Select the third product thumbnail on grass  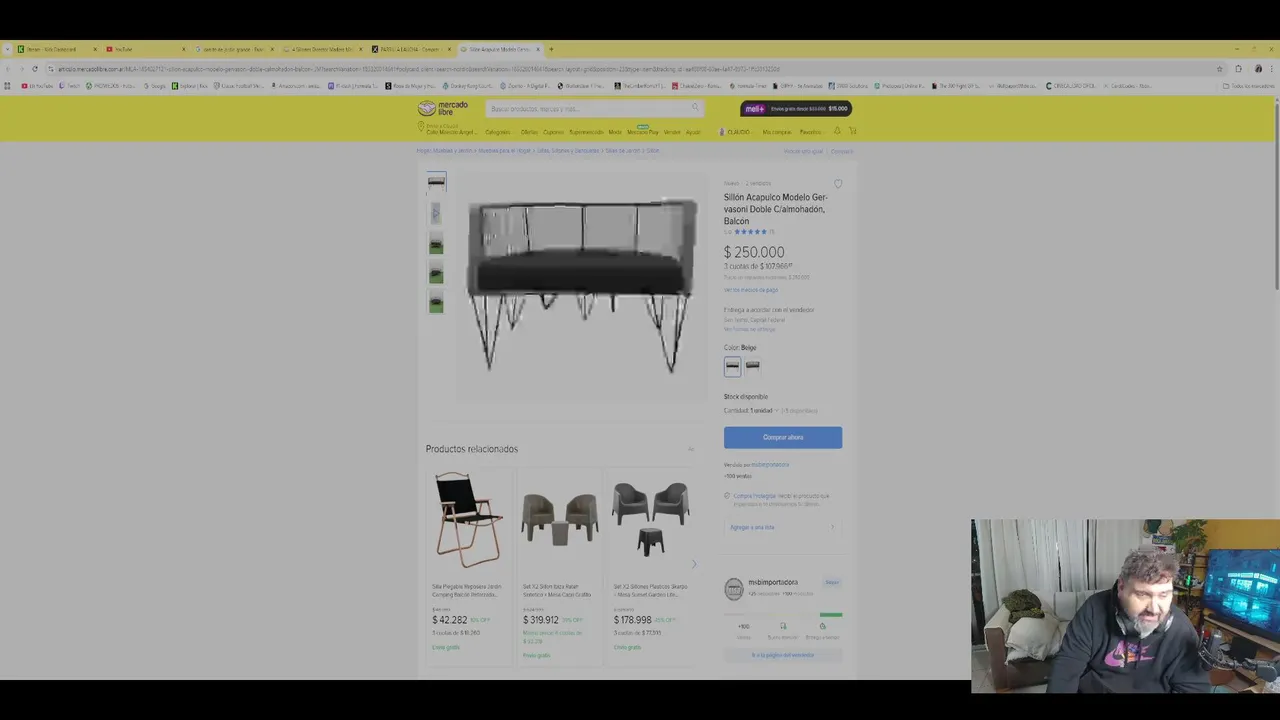[x=436, y=243]
